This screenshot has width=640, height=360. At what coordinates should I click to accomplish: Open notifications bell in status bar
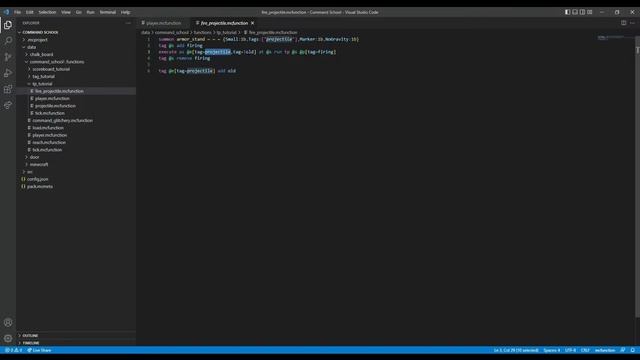632,350
